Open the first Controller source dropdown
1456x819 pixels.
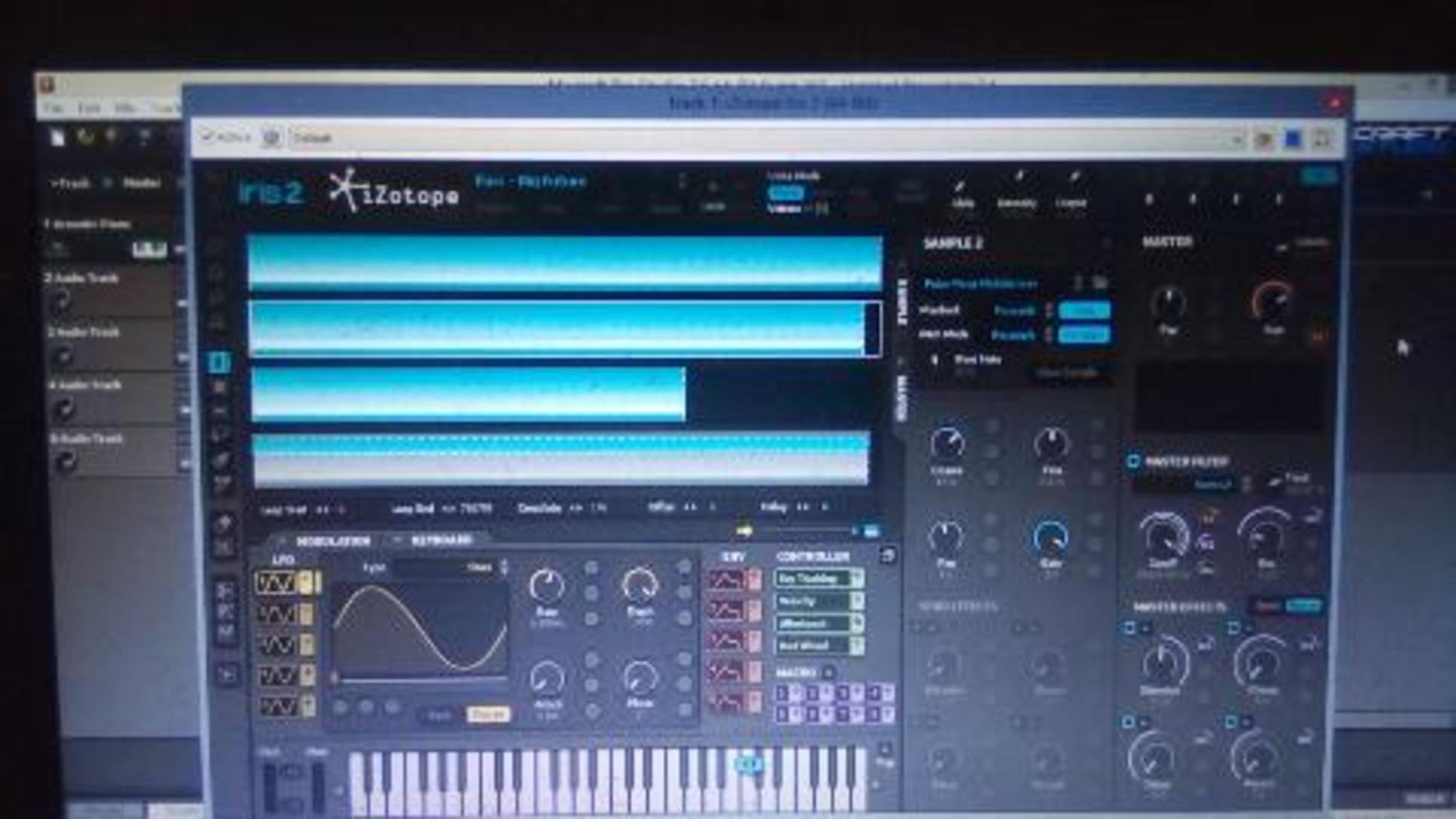[818, 579]
